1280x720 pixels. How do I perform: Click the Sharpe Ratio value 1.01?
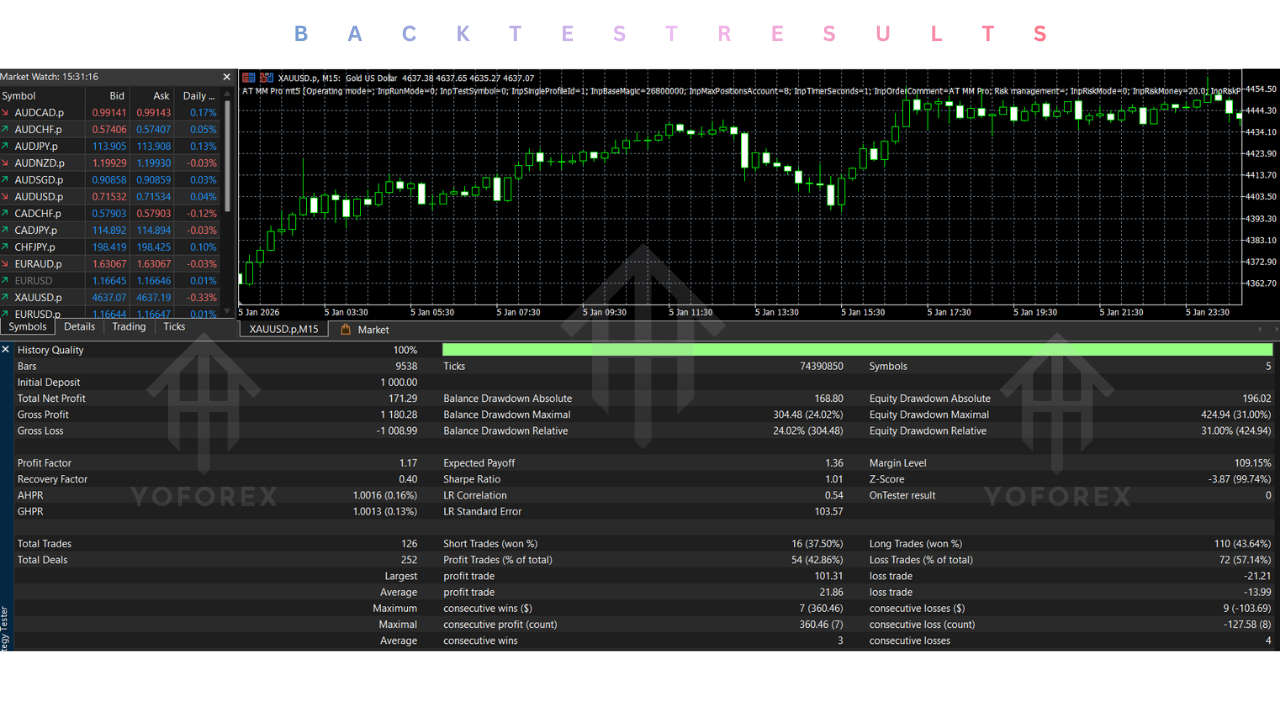[833, 479]
